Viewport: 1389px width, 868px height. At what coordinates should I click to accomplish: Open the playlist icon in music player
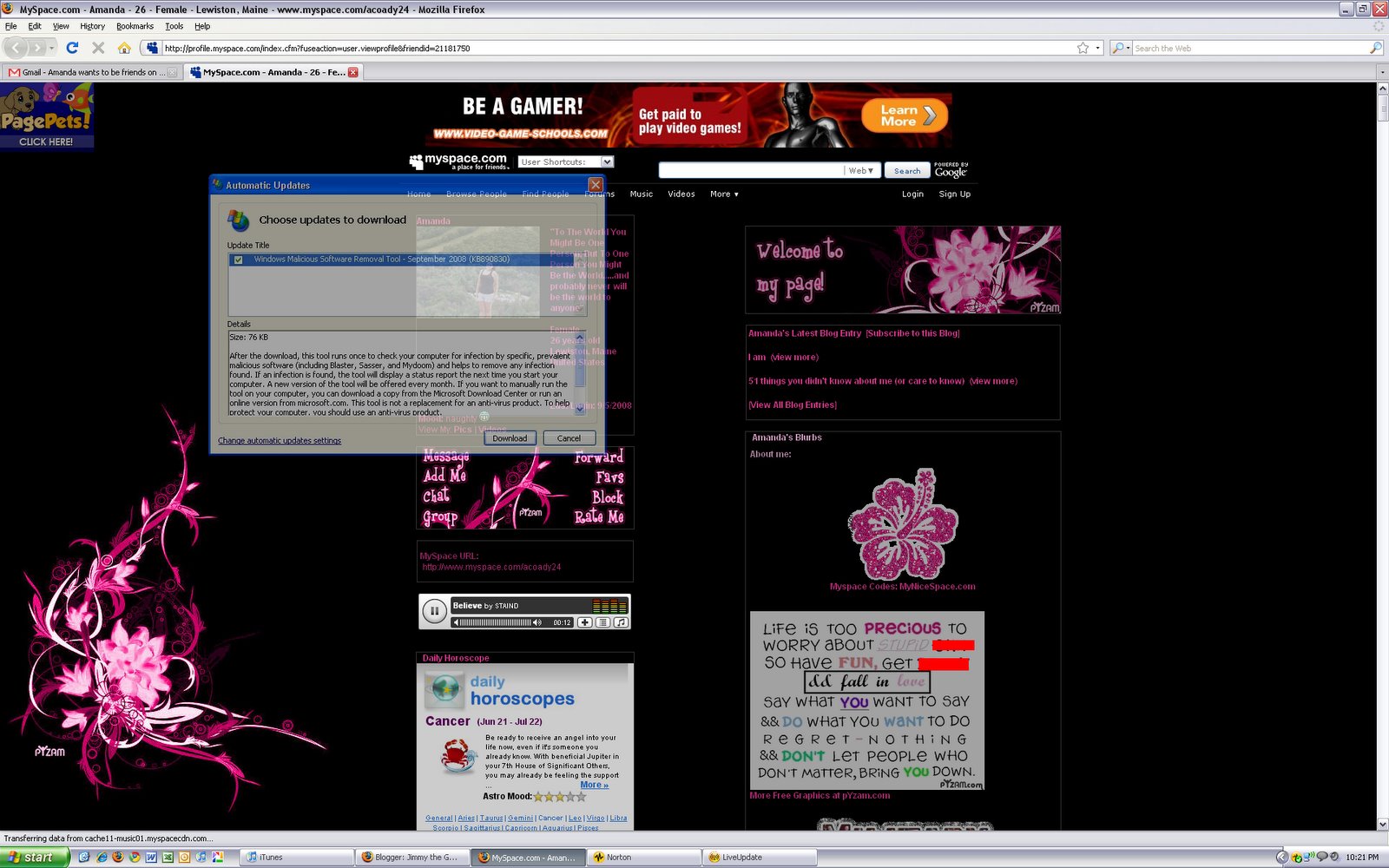coord(603,622)
